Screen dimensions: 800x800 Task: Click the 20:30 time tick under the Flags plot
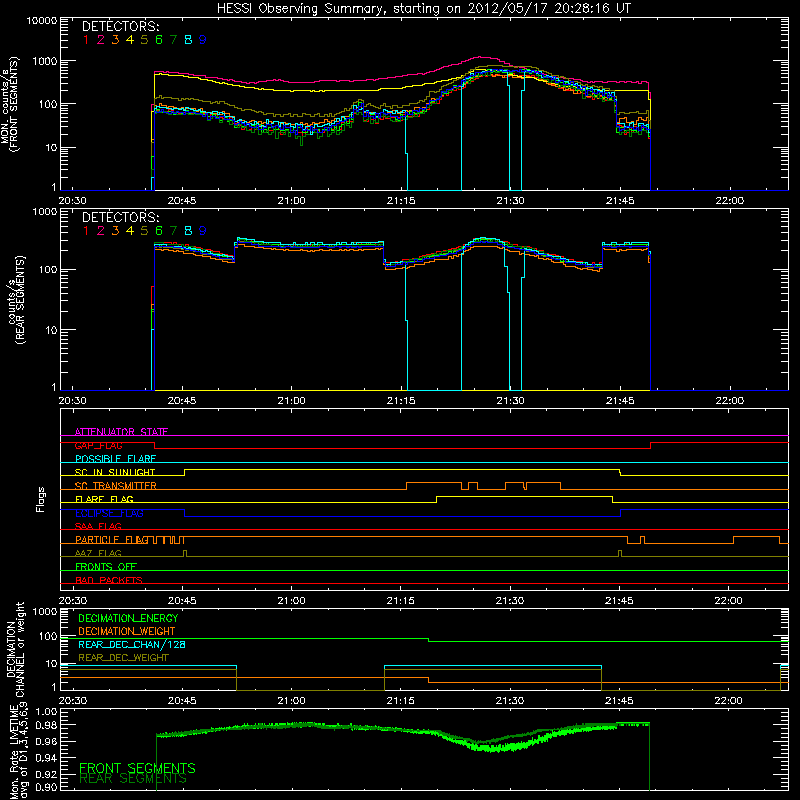click(72, 601)
